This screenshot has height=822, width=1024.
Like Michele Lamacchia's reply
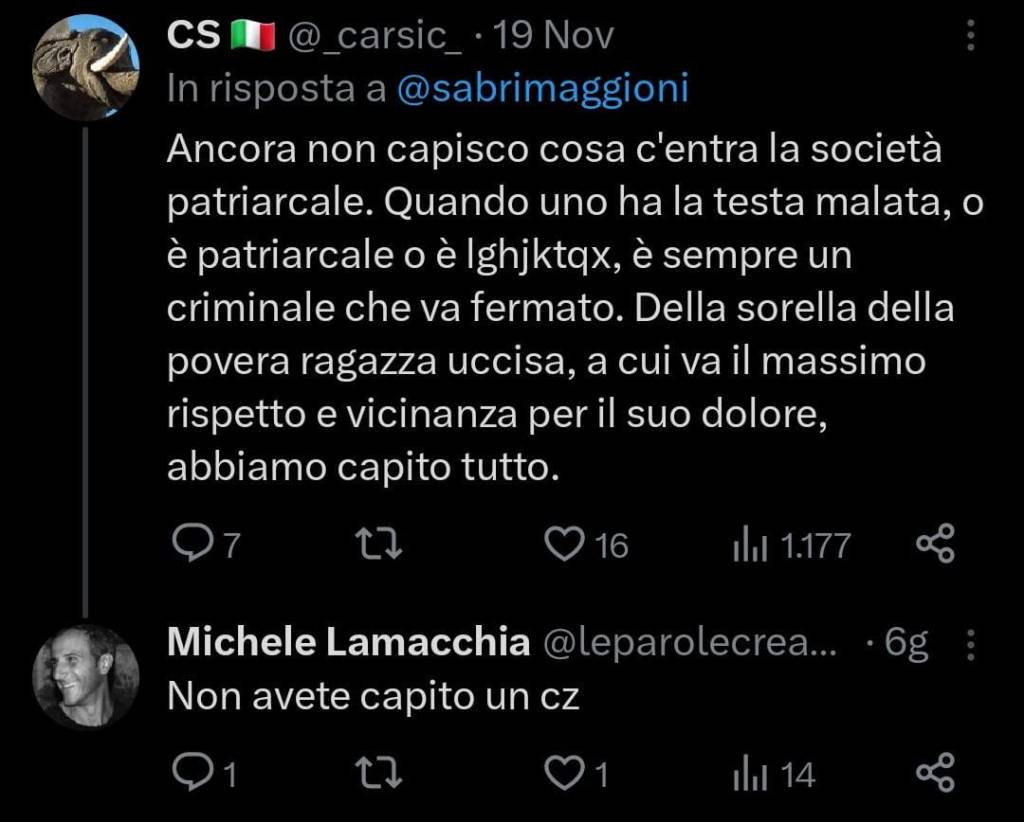coord(564,773)
